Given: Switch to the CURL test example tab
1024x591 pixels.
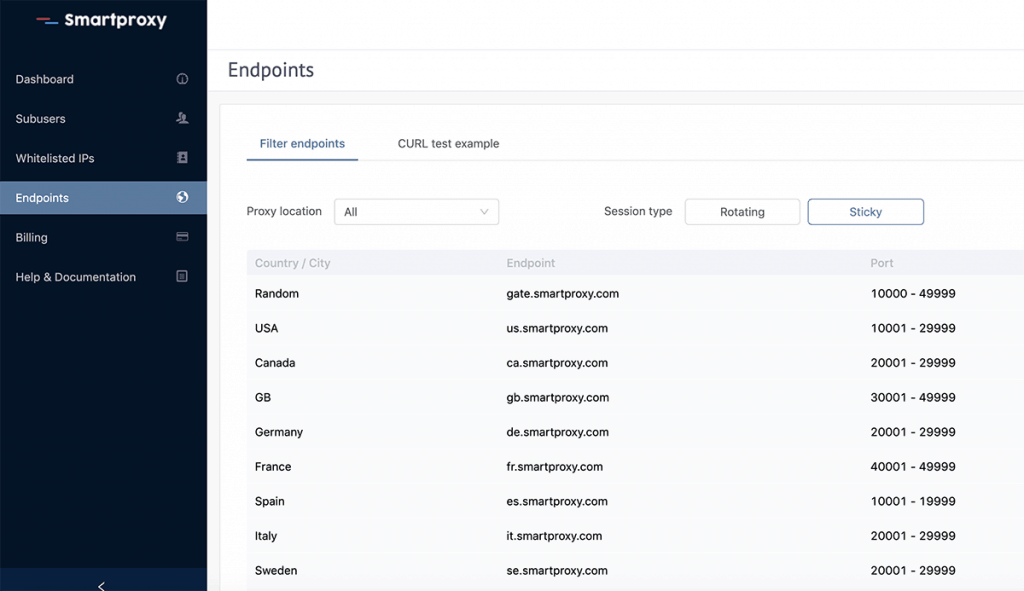Looking at the screenshot, I should point(448,143).
